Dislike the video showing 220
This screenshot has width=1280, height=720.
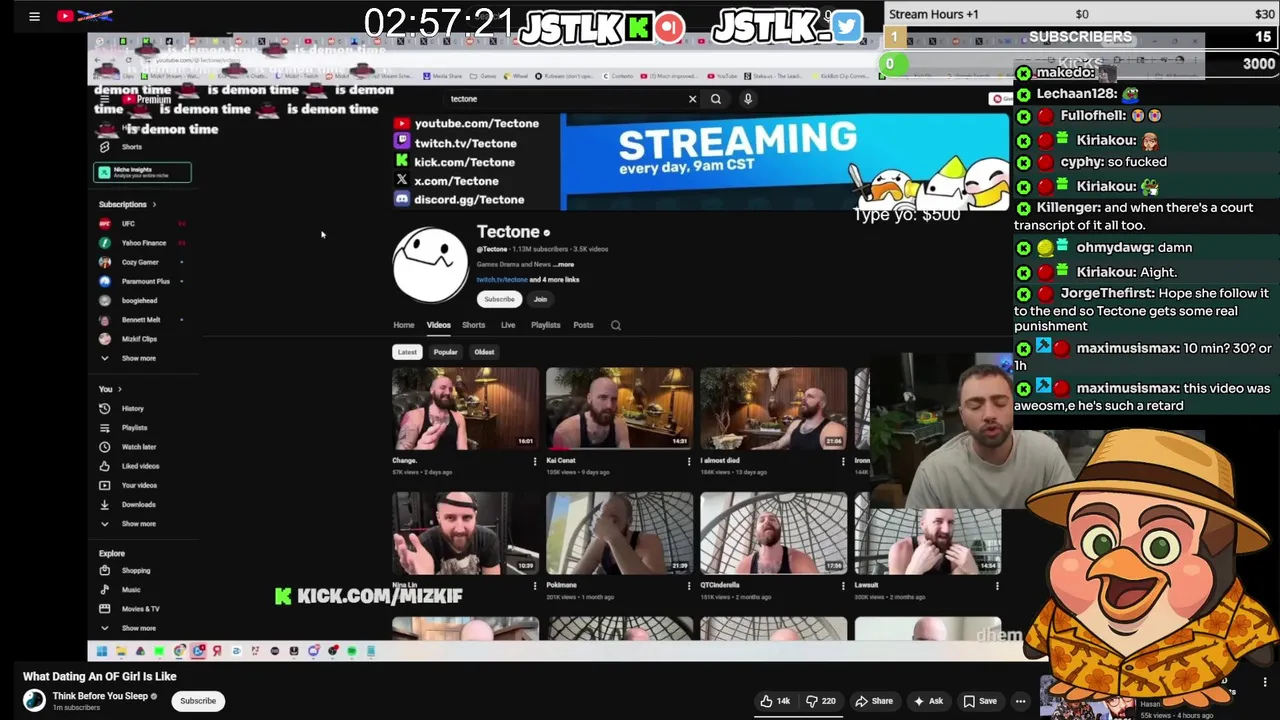[822, 701]
